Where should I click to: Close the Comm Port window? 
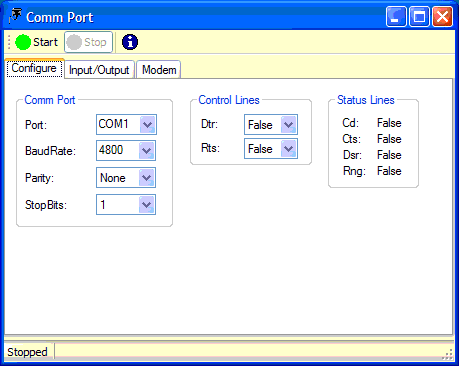443,16
